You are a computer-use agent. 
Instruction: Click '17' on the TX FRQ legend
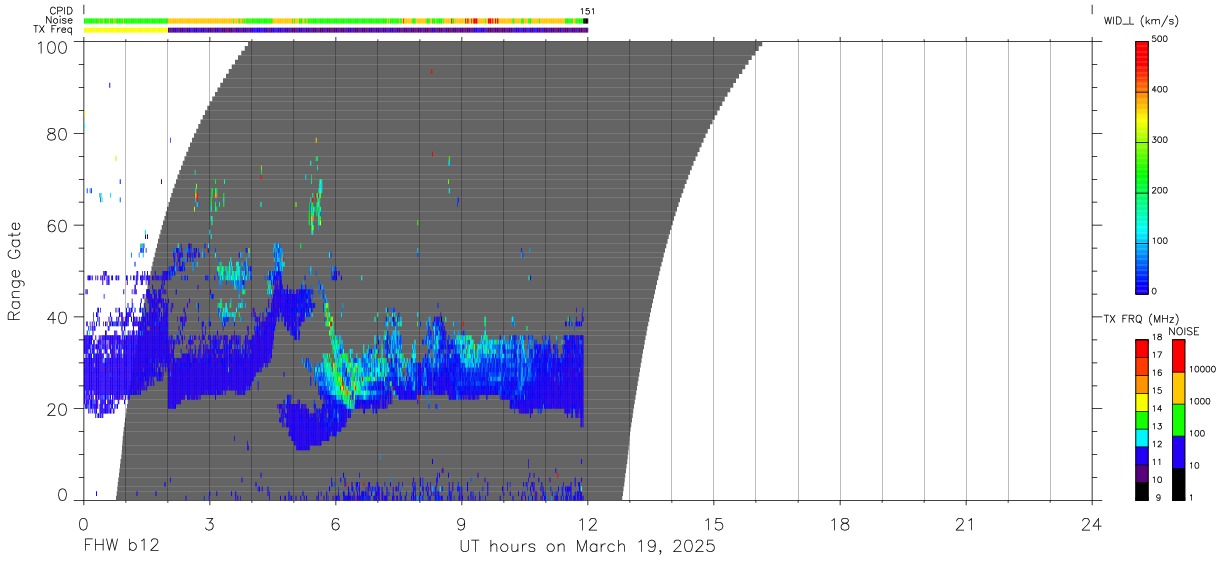[1158, 355]
